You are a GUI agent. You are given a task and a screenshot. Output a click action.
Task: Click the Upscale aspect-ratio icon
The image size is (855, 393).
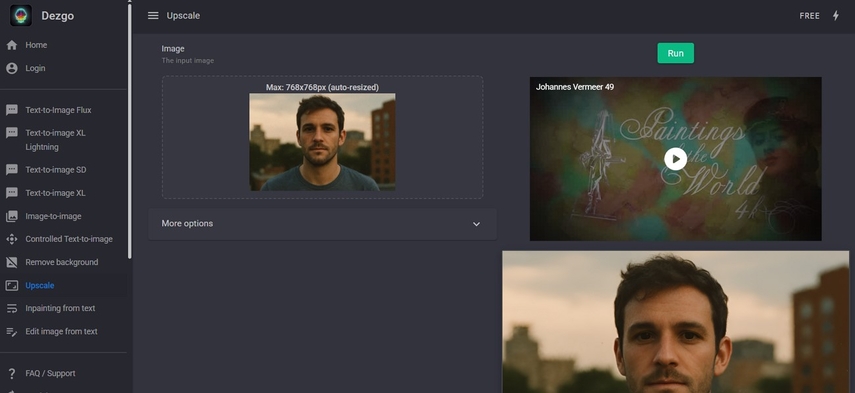(12, 286)
